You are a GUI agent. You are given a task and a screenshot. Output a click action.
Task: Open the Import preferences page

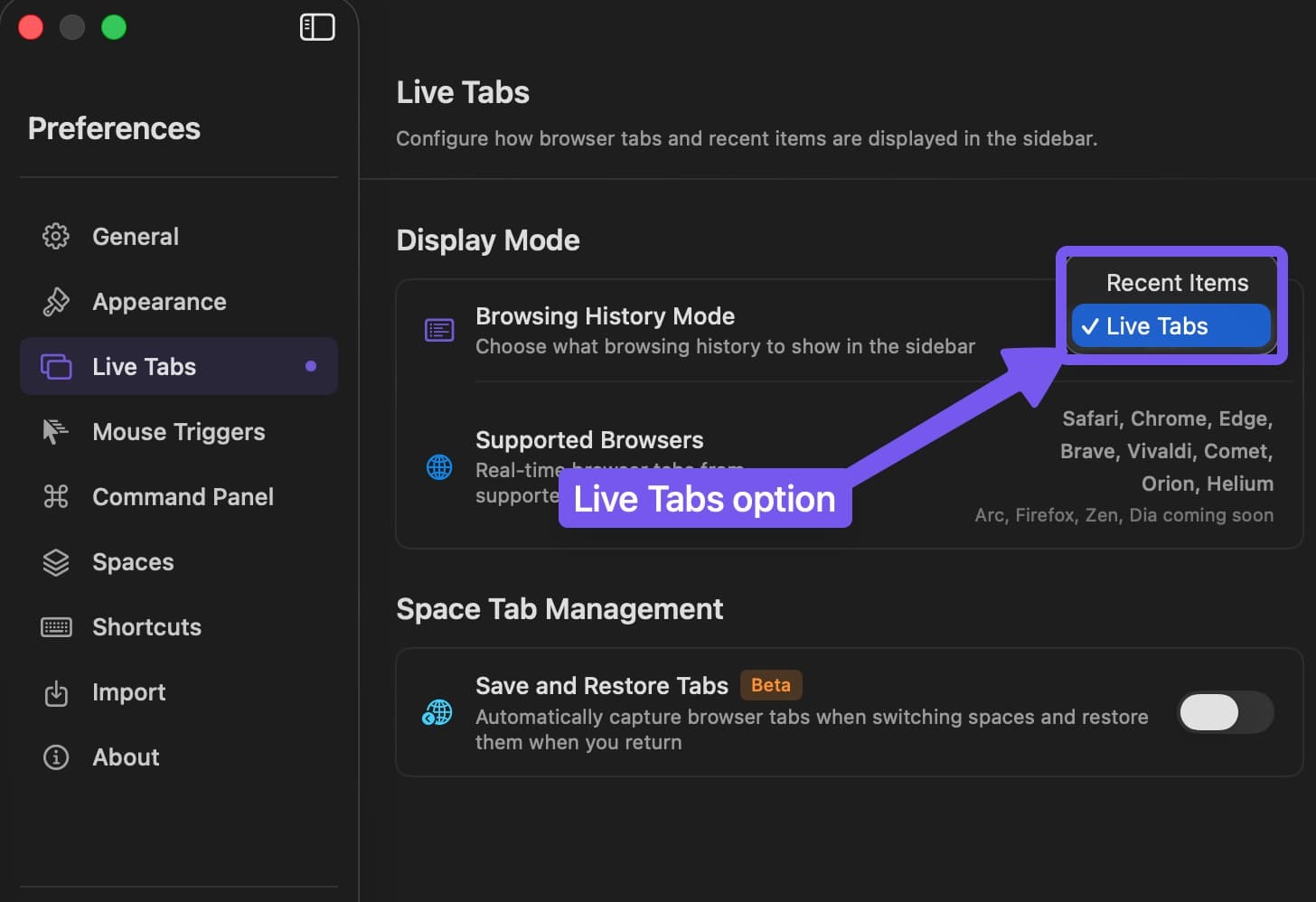(128, 692)
